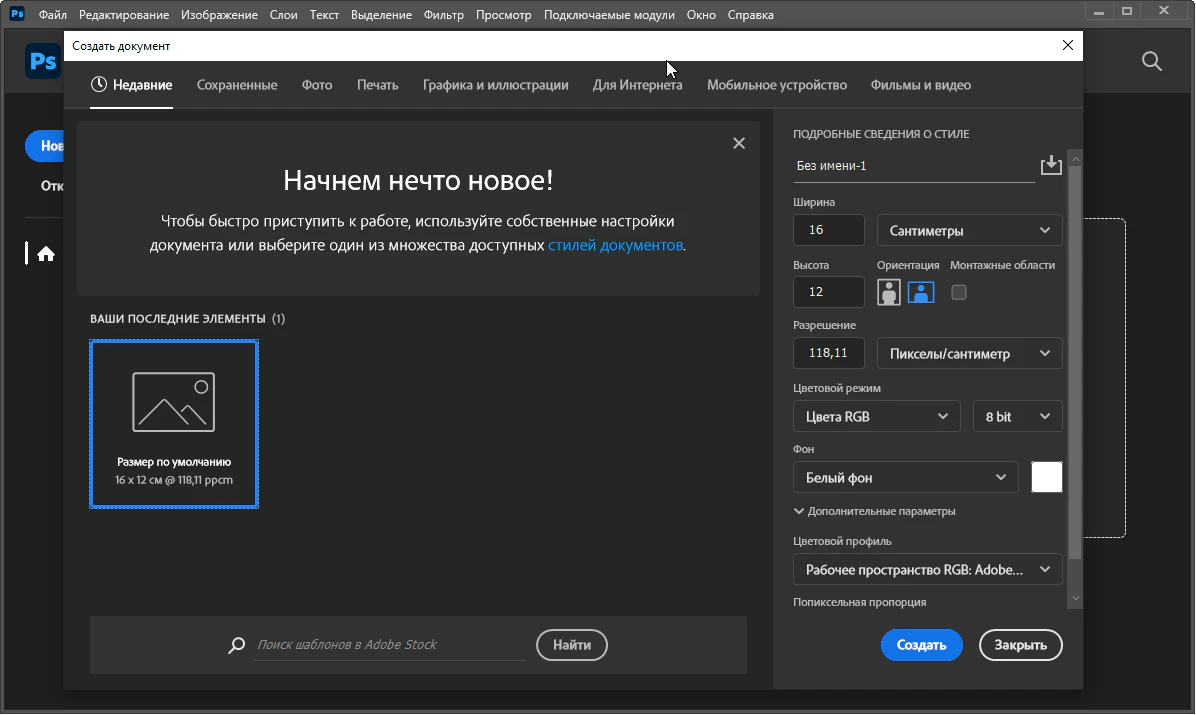Switch to the Фото tab

[x=317, y=85]
